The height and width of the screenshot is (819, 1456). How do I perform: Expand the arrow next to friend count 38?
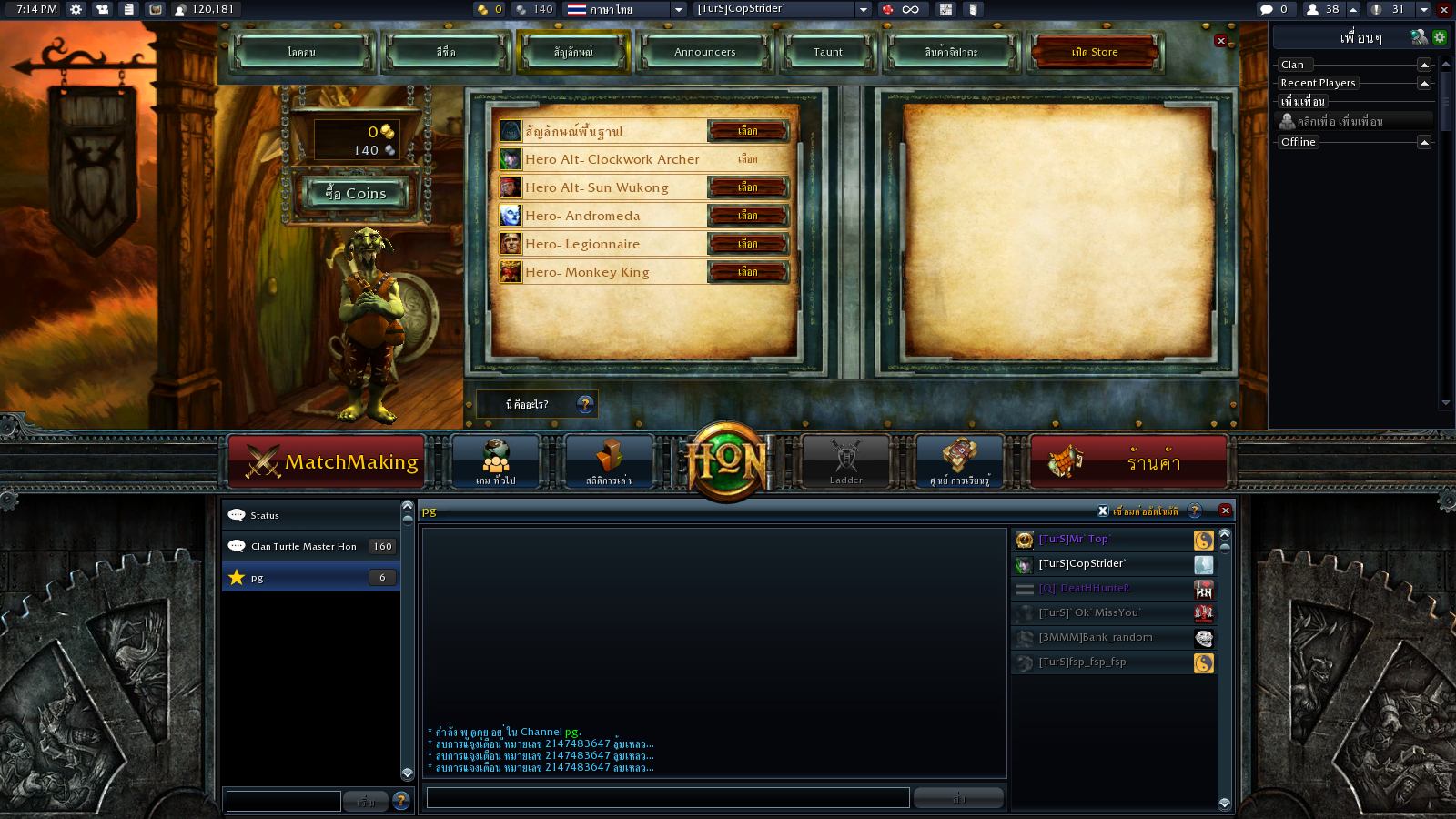coord(1353,9)
